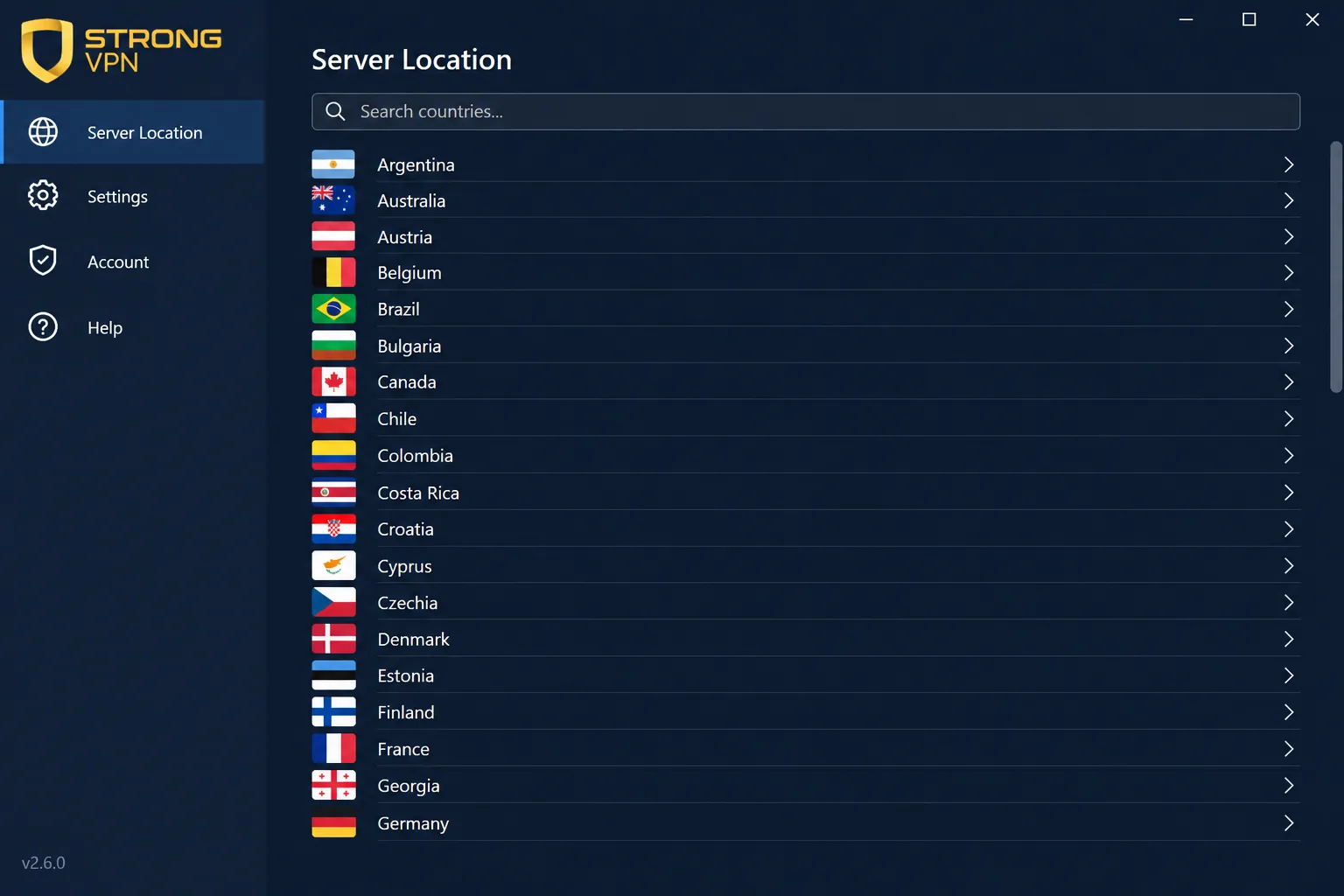Open the Account sidebar item
Viewport: 1344px width, 896px height.
pyautogui.click(x=133, y=261)
